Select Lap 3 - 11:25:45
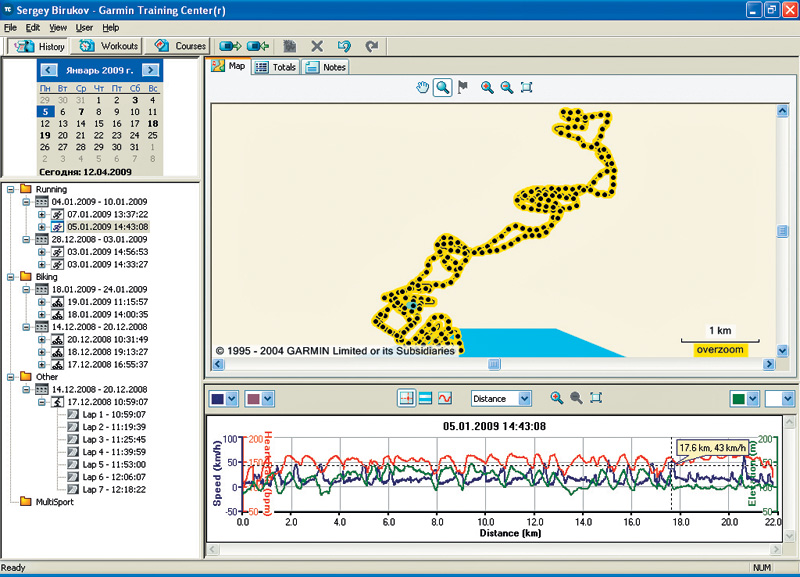Image resolution: width=800 pixels, height=577 pixels. tap(114, 439)
